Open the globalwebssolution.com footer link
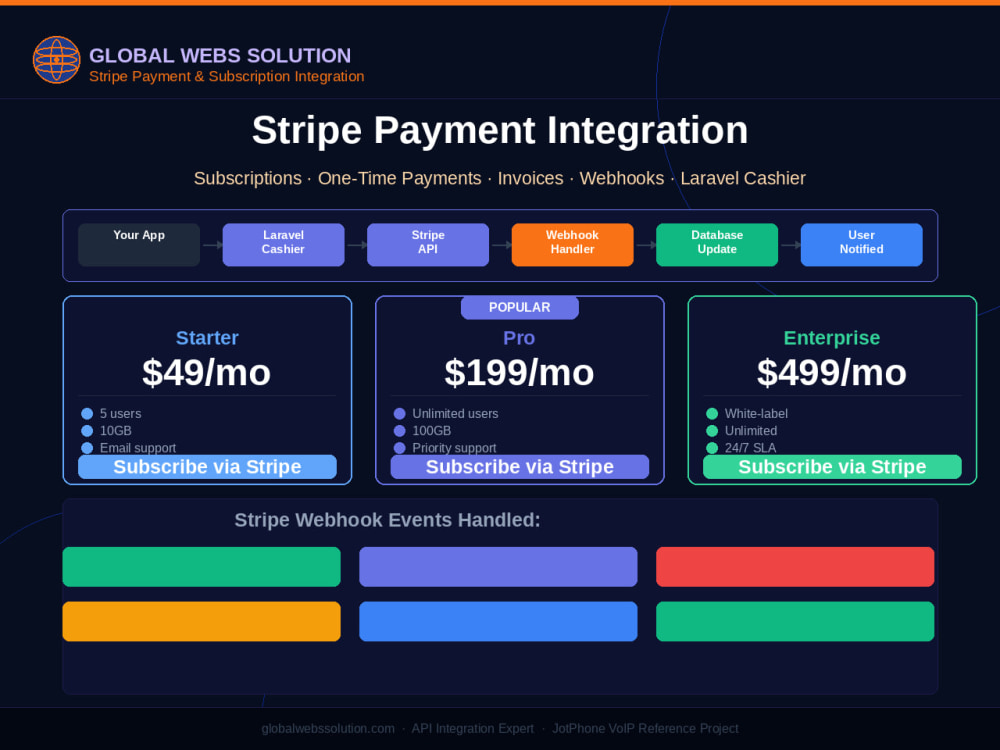This screenshot has width=1000, height=750. pos(328,728)
